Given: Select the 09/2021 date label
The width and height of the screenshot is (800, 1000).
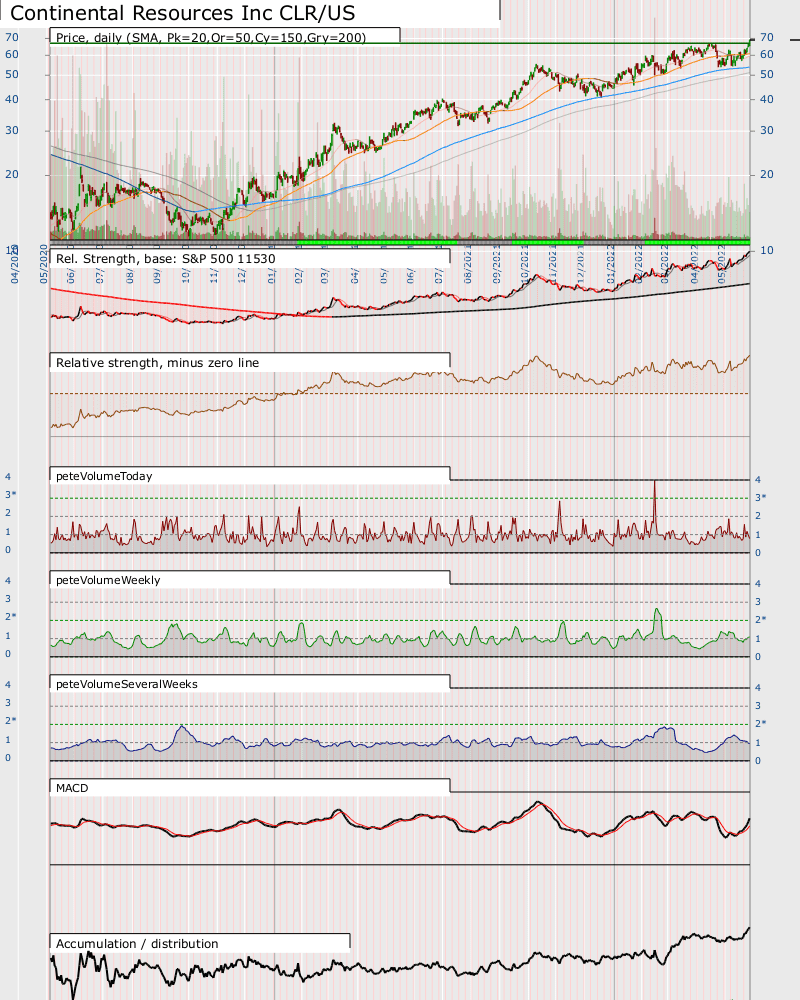Looking at the screenshot, I should click(x=496, y=264).
